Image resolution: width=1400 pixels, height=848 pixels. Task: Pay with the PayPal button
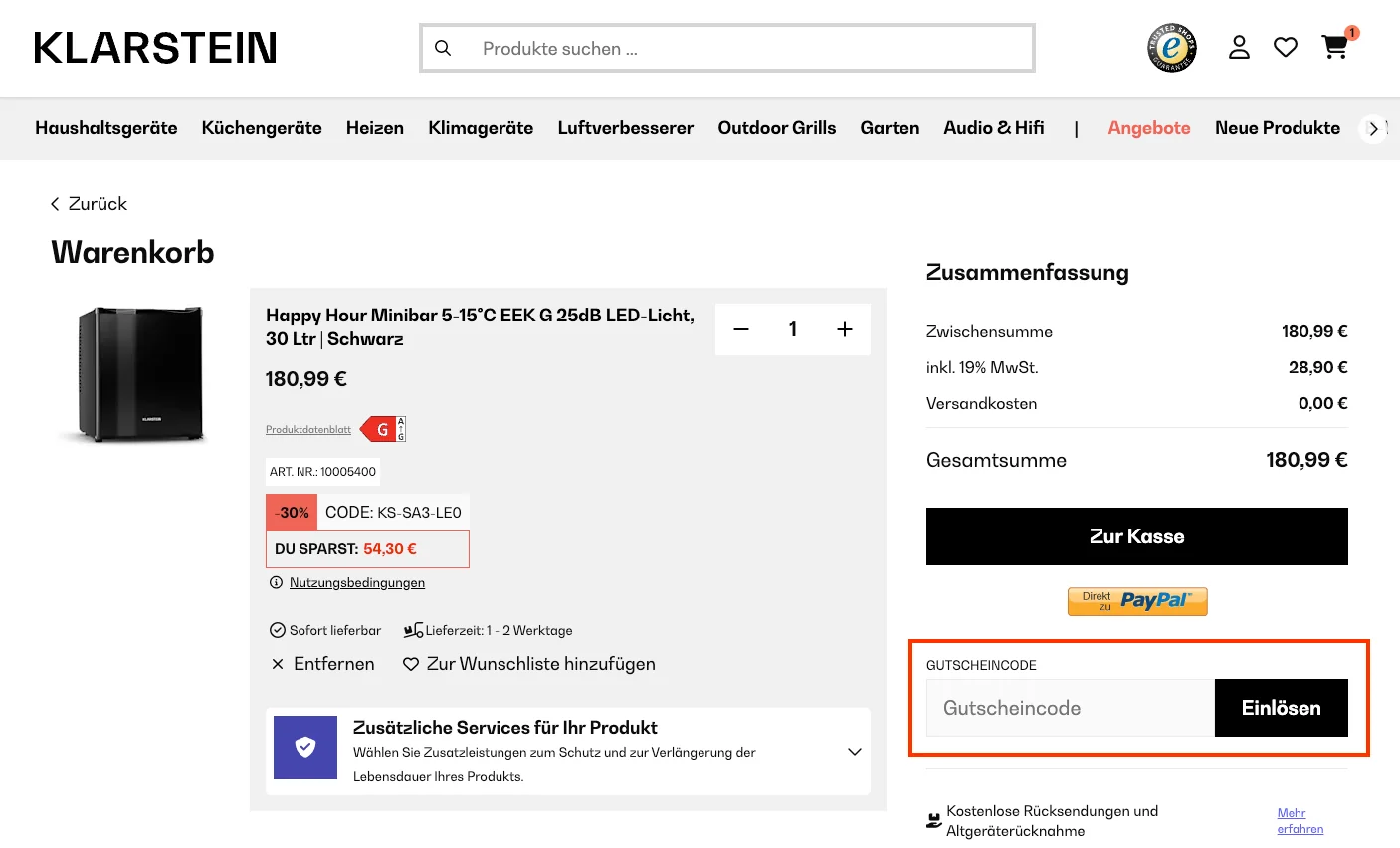(1136, 601)
